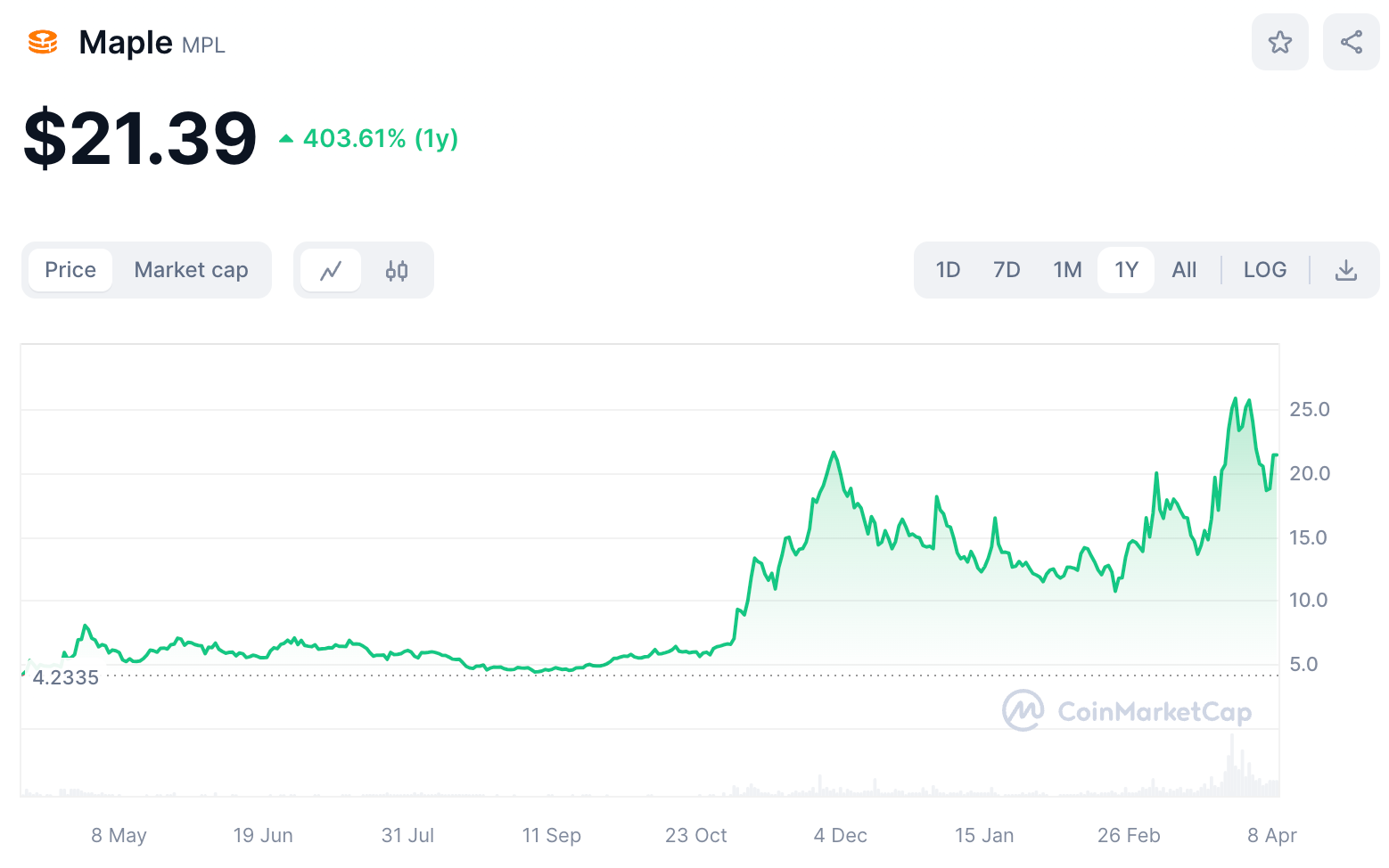Switch to candlestick chart icon
Screen dimensions: 1389x868
click(397, 270)
